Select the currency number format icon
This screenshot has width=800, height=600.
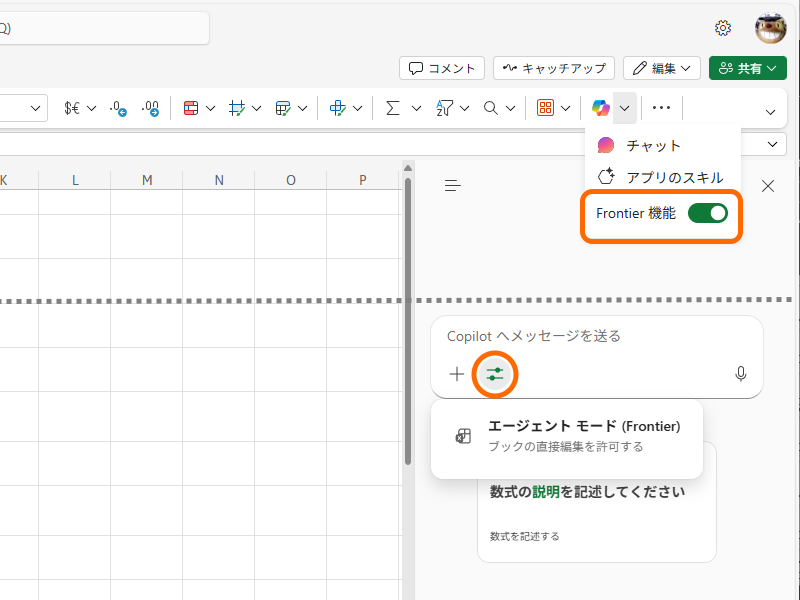(74, 107)
